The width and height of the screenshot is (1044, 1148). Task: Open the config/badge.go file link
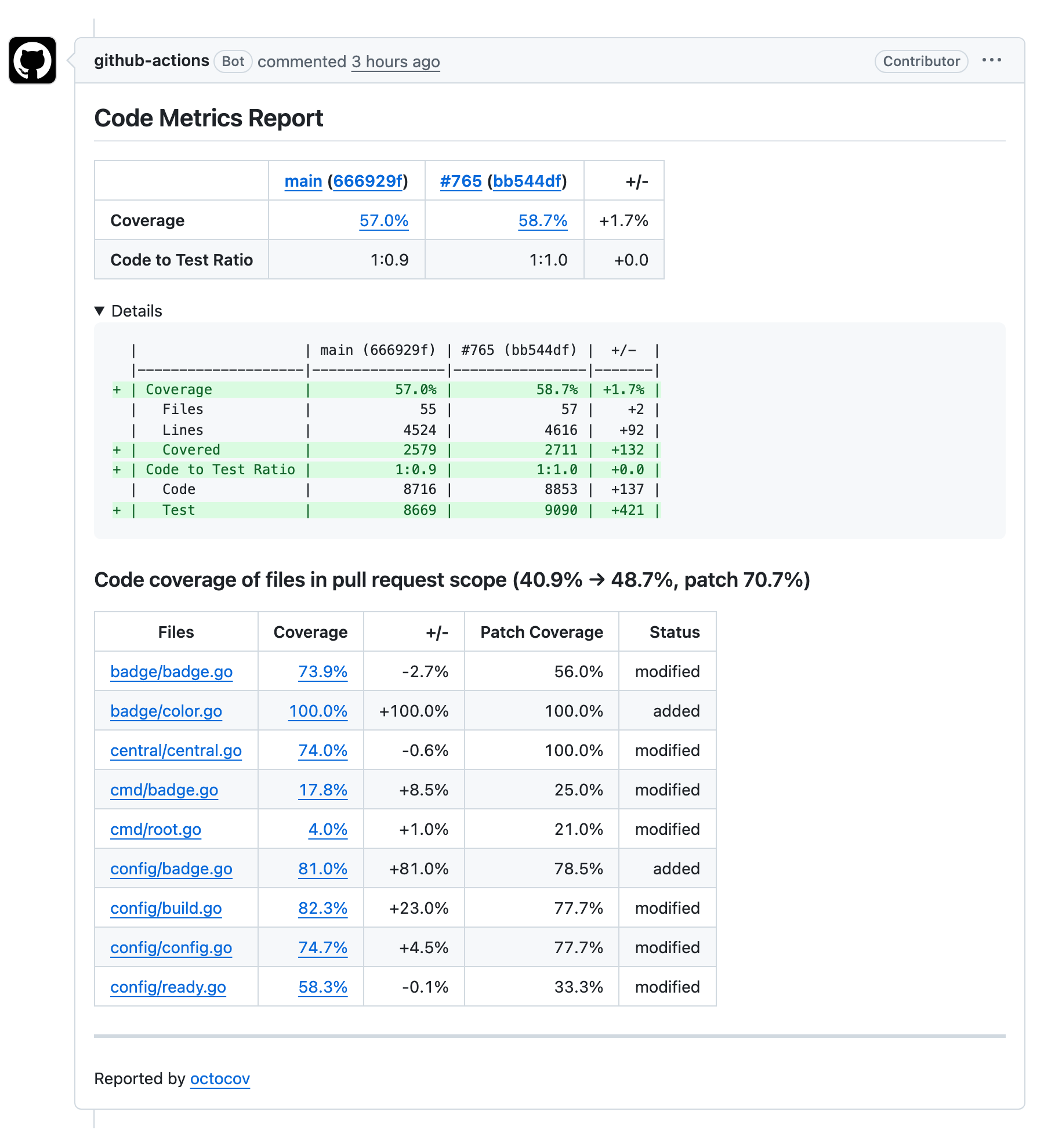pos(172,869)
